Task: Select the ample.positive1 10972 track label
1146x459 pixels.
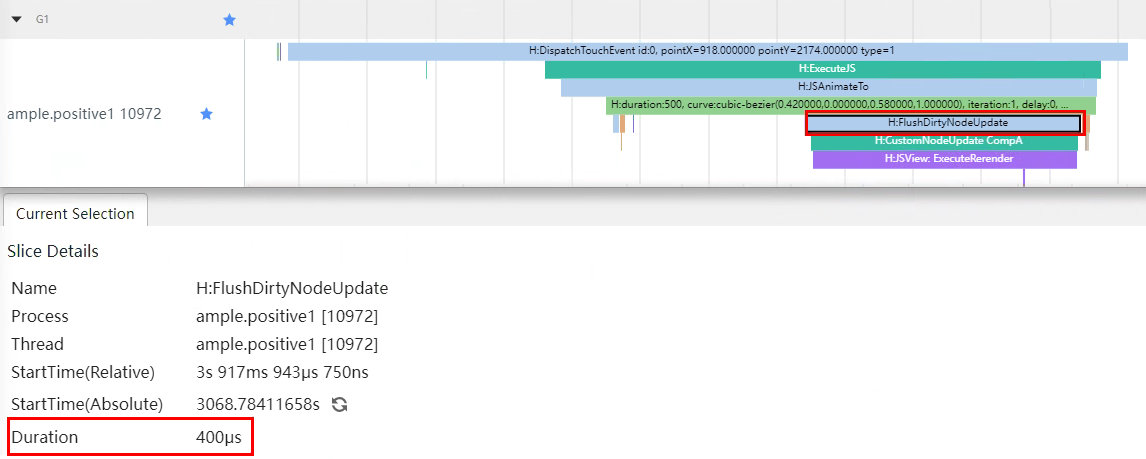Action: point(84,114)
